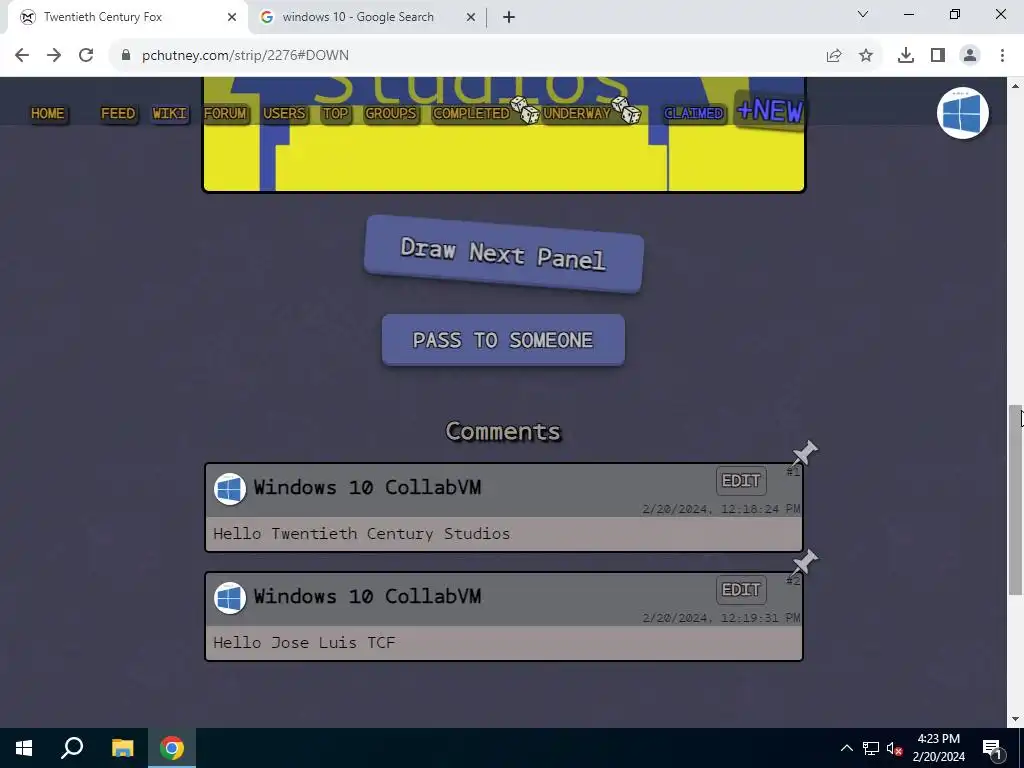Click the 12:19:31 PM comment timestamp
The height and width of the screenshot is (768, 1024).
pyautogui.click(x=721, y=618)
